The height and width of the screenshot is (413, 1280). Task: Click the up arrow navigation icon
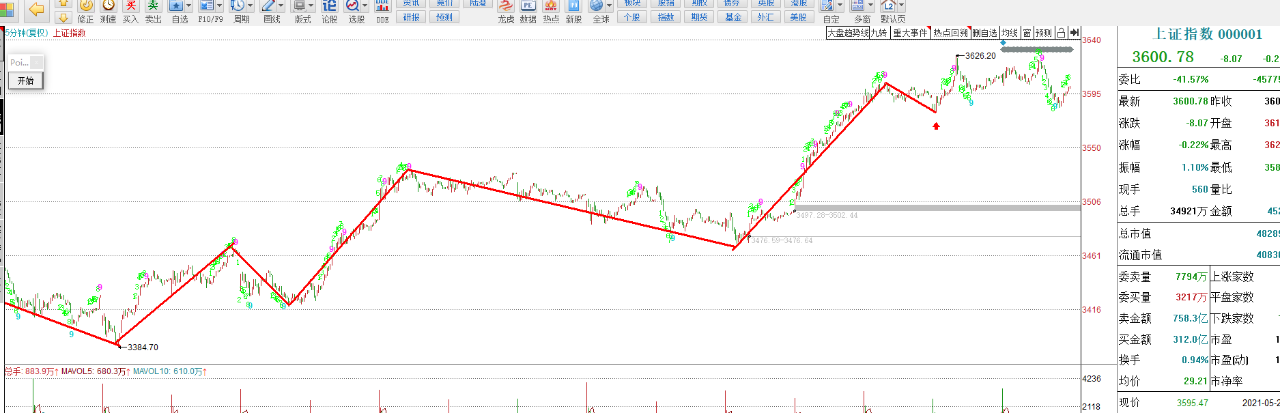63,3
